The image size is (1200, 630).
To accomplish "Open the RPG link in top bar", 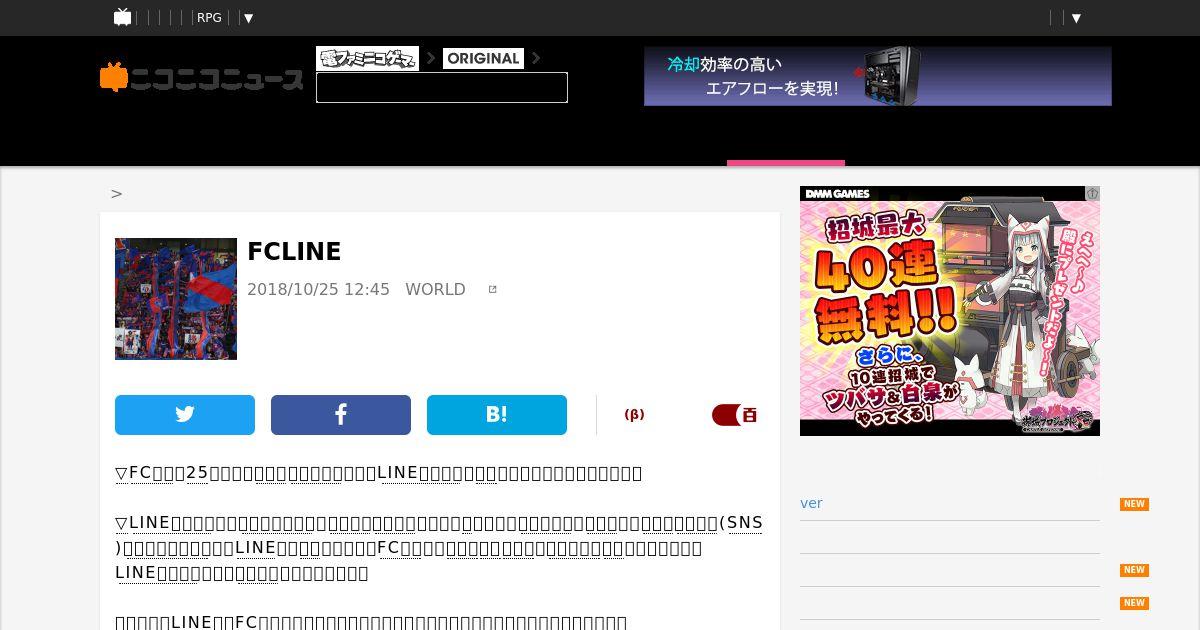I will 209,18.
